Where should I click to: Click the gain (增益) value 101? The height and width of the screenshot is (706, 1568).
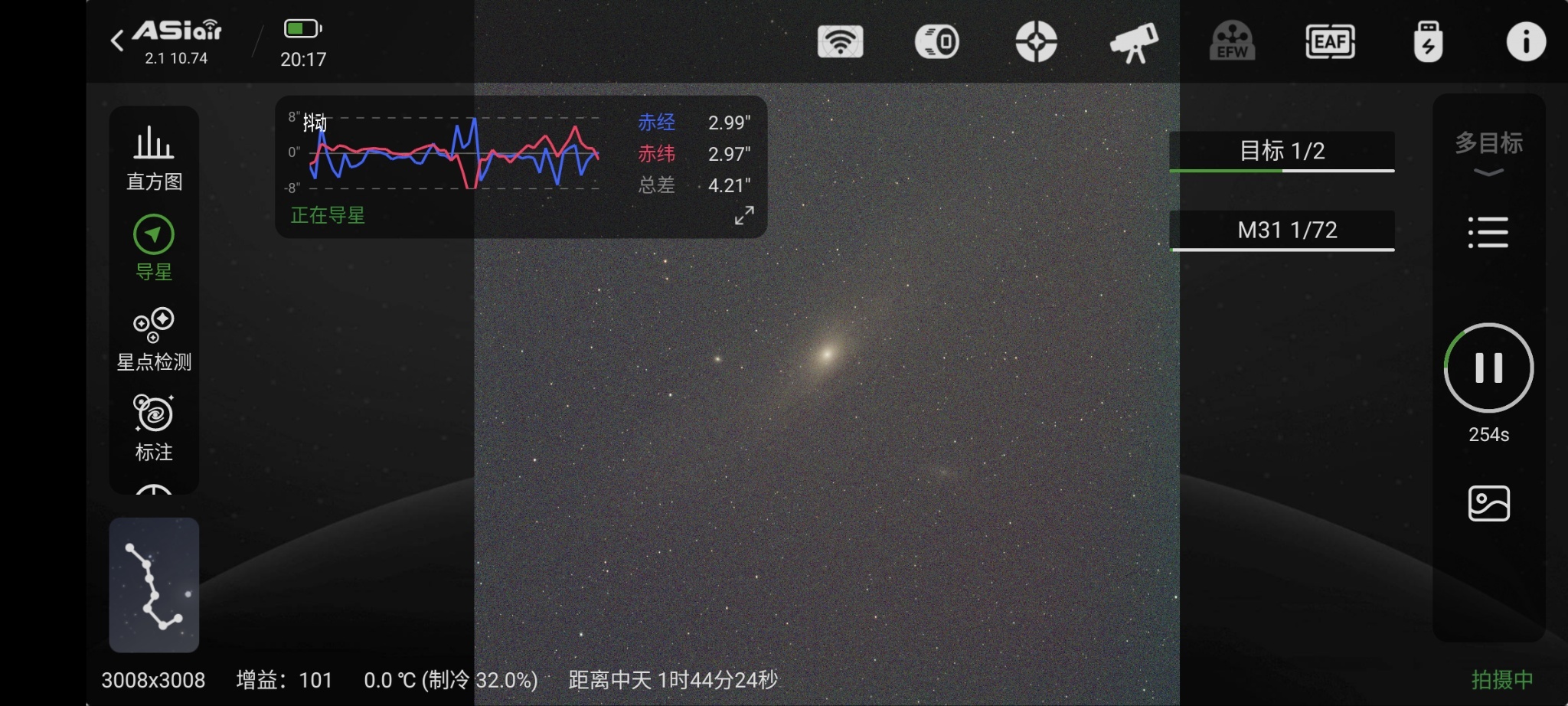(315, 680)
